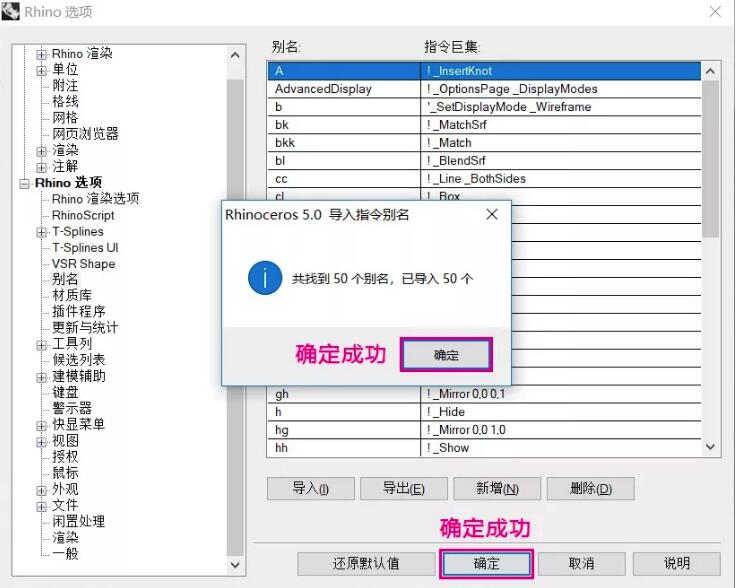The height and width of the screenshot is (588, 736).
Task: Select 一般 tree item
Action: point(65,553)
